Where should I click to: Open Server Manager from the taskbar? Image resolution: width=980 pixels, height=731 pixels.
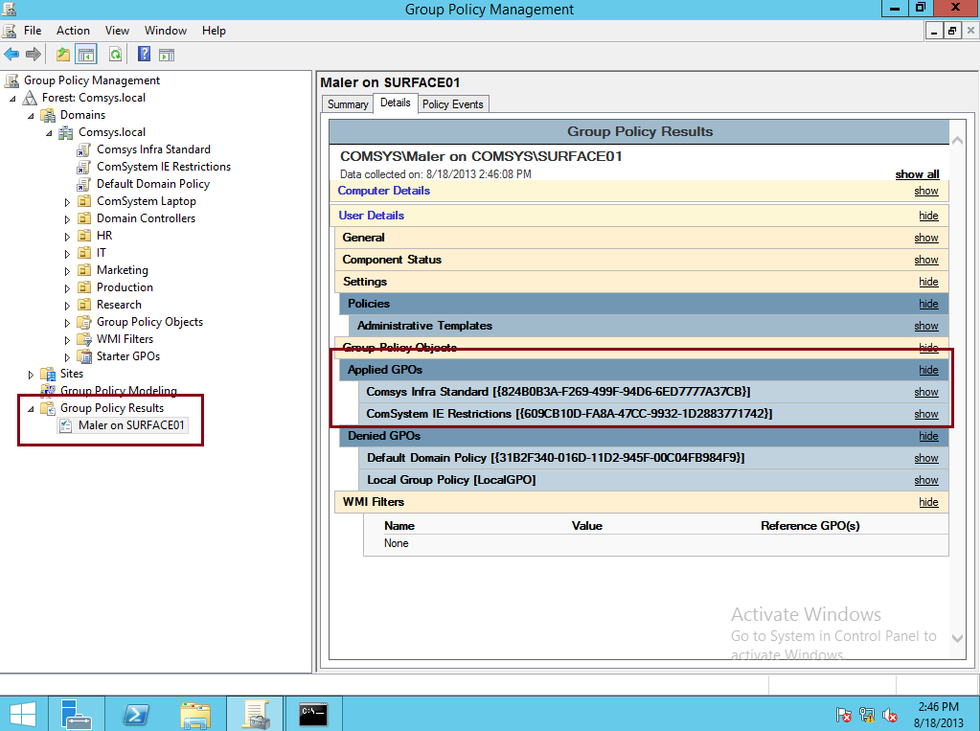point(76,714)
